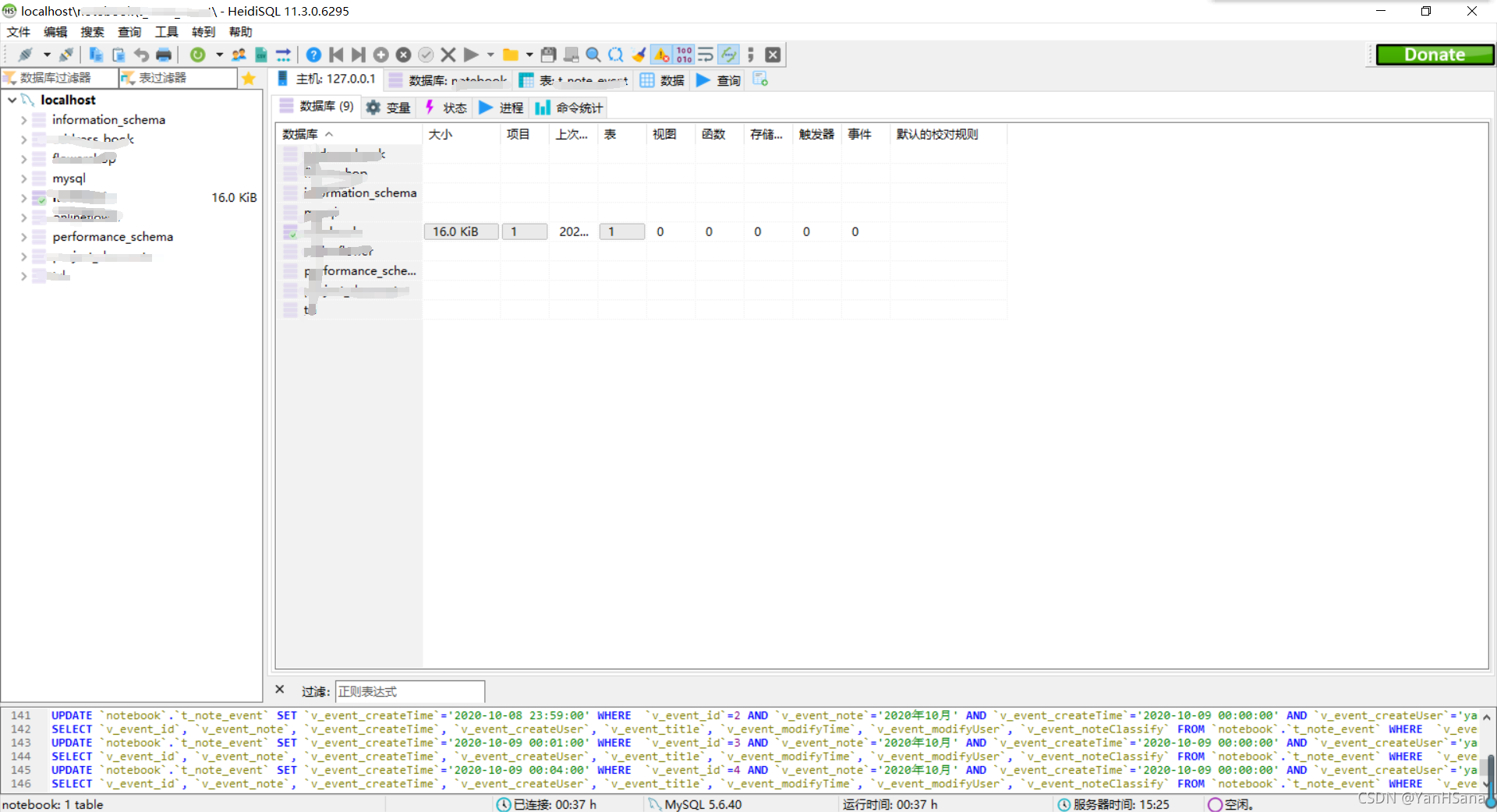1497x812 pixels.
Task: Collapse the localhost tree node
Action: [x=12, y=100]
